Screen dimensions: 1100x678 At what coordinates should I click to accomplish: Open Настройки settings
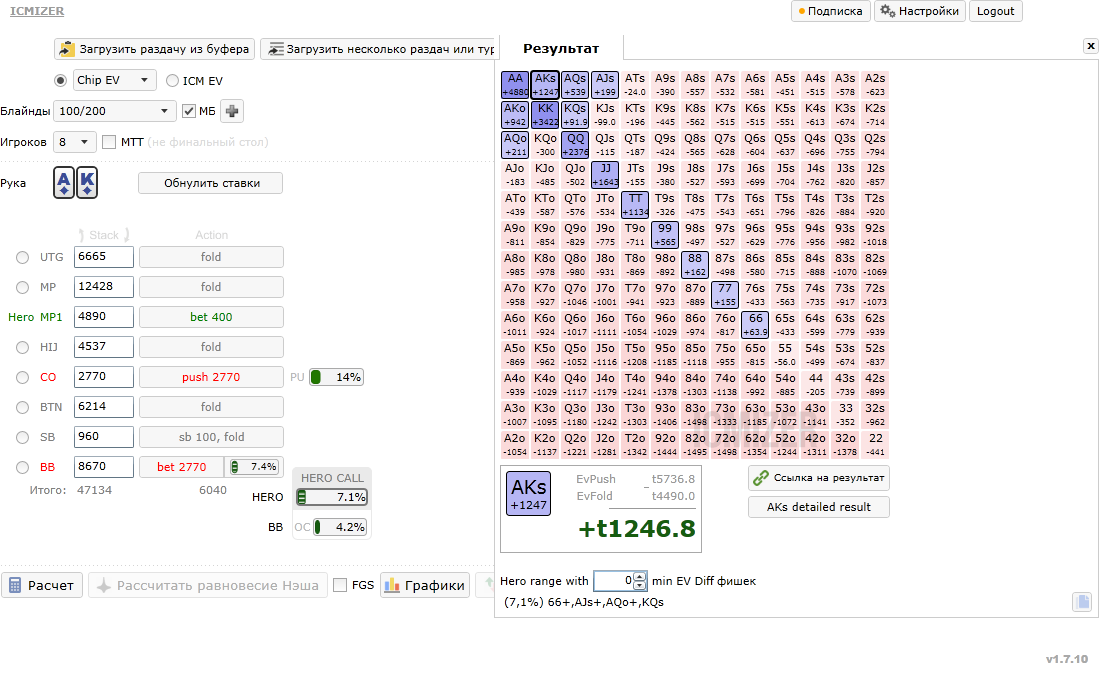pyautogui.click(x=919, y=11)
